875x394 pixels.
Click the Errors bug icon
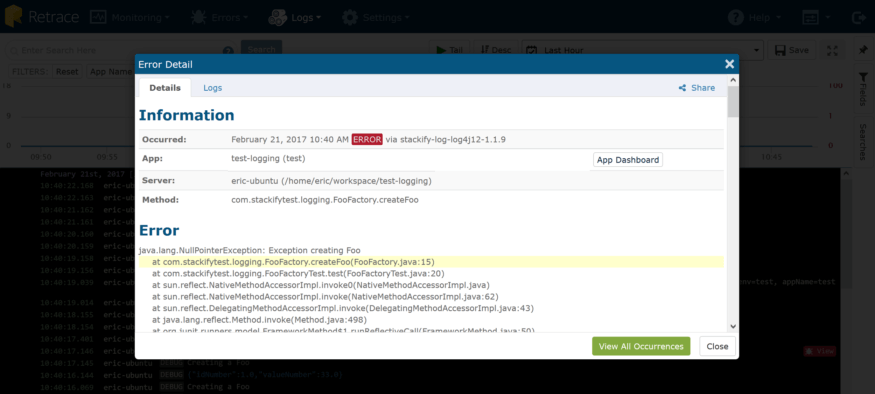pyautogui.click(x=198, y=17)
